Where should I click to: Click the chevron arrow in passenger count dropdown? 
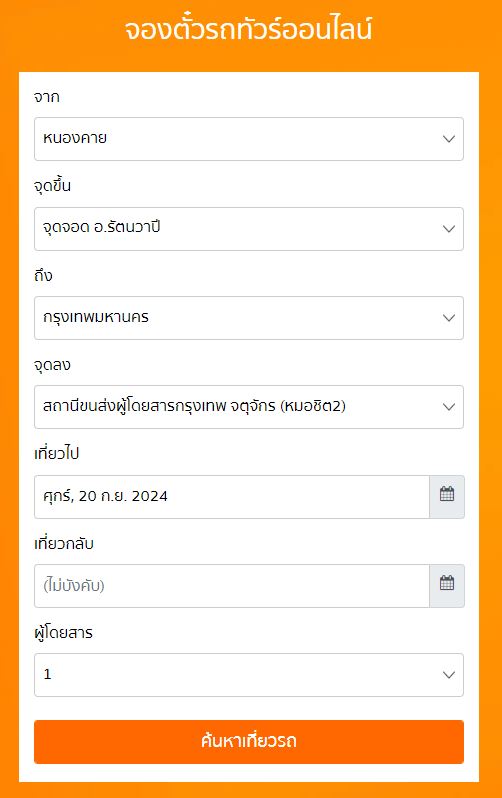449,675
